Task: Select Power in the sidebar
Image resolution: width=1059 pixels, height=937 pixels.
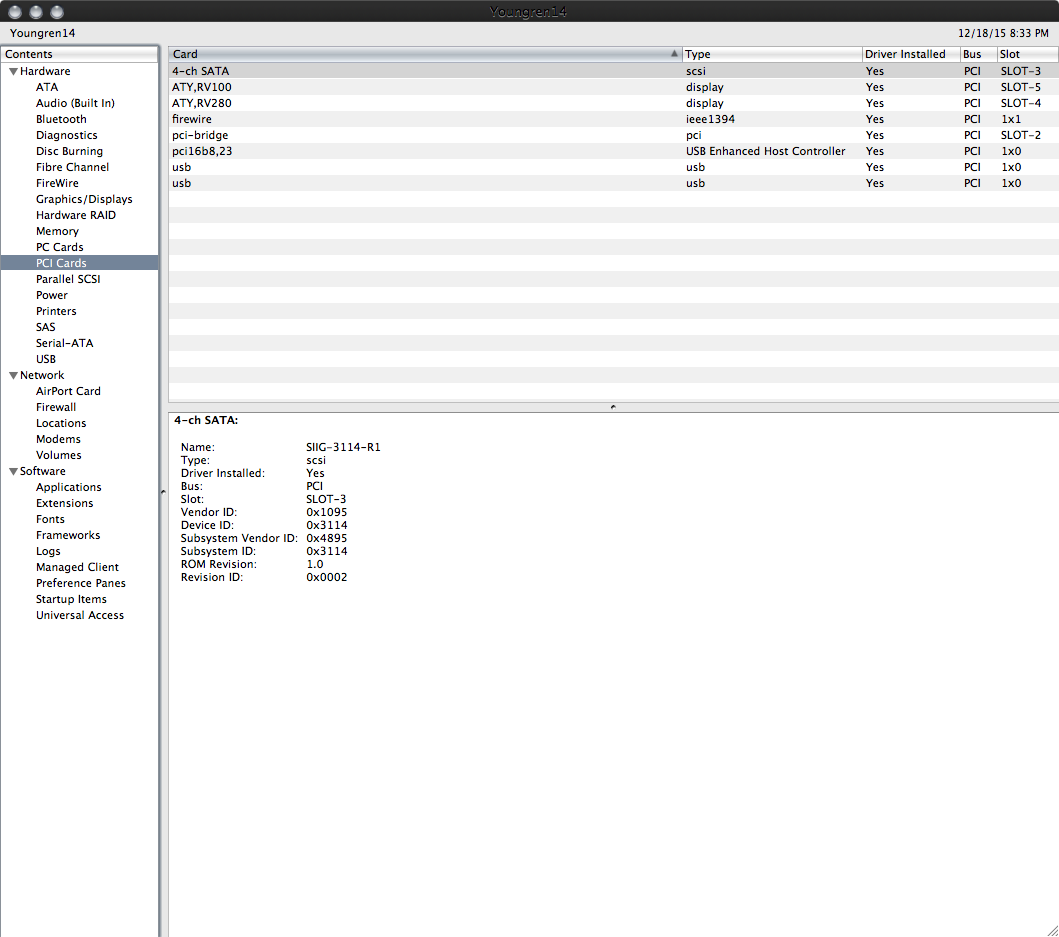Action: click(51, 295)
